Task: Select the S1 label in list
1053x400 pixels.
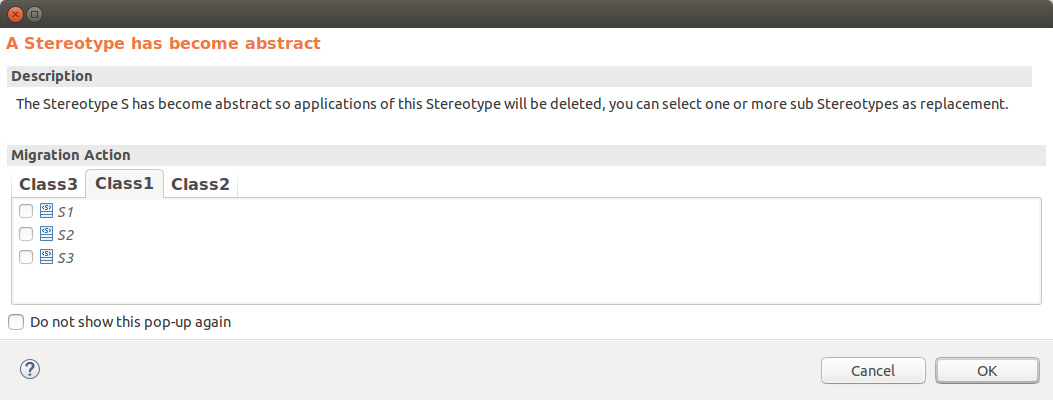Action: coord(65,212)
